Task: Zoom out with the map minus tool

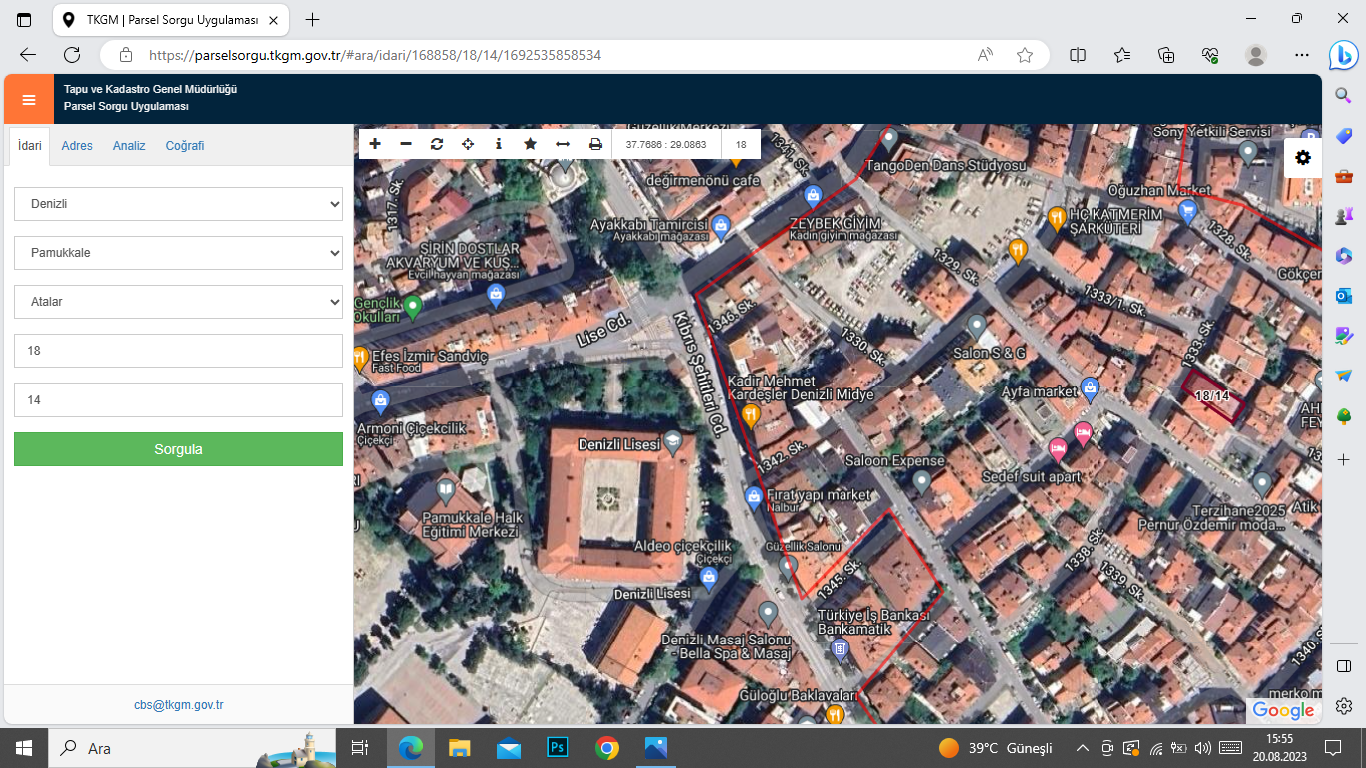Action: [x=406, y=144]
